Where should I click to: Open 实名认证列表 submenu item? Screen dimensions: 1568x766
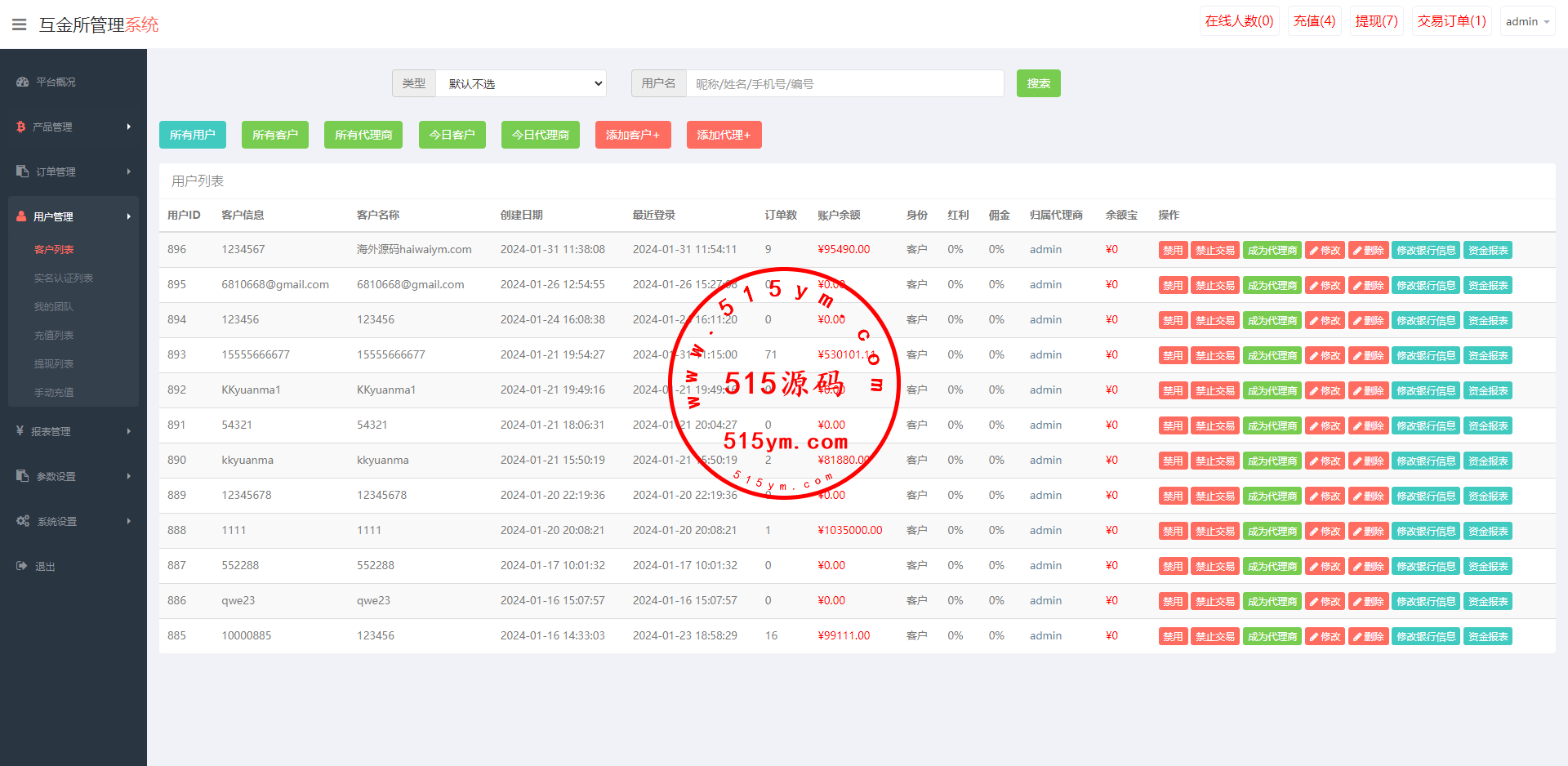coord(64,278)
